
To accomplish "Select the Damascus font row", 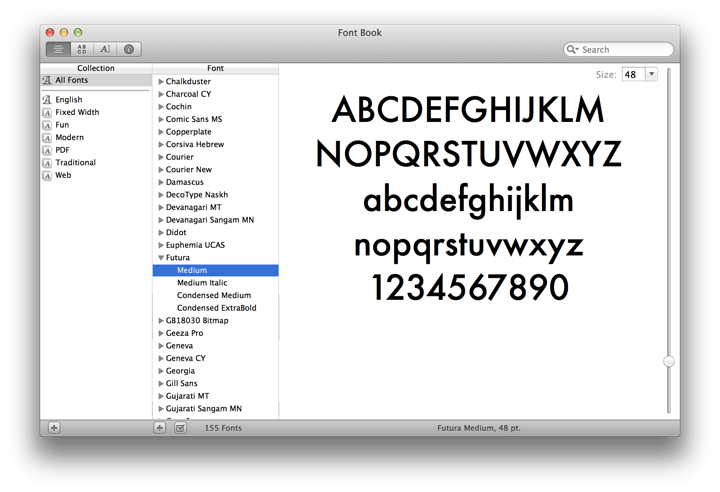I will pyautogui.click(x=215, y=182).
